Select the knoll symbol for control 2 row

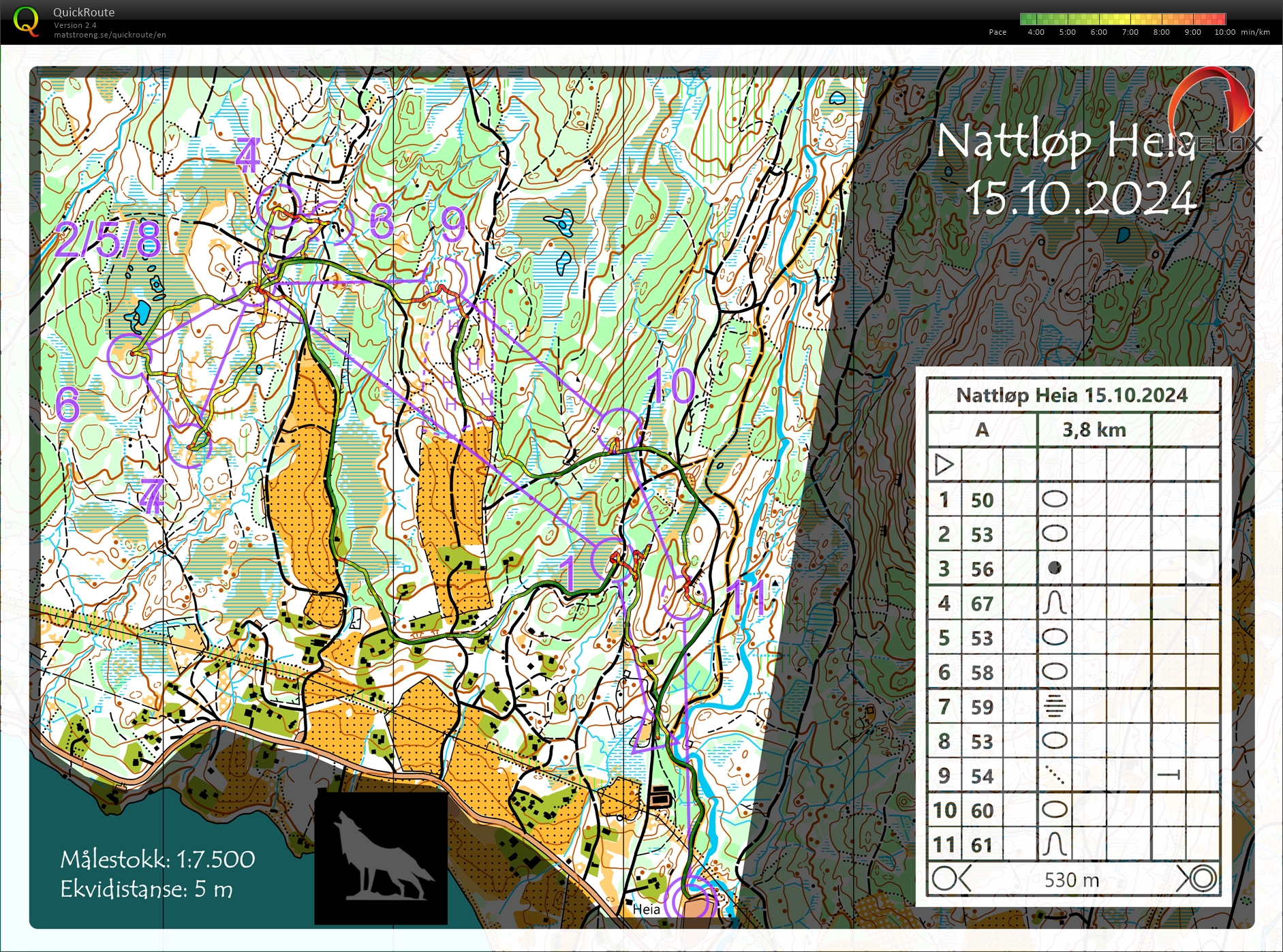(x=1054, y=534)
